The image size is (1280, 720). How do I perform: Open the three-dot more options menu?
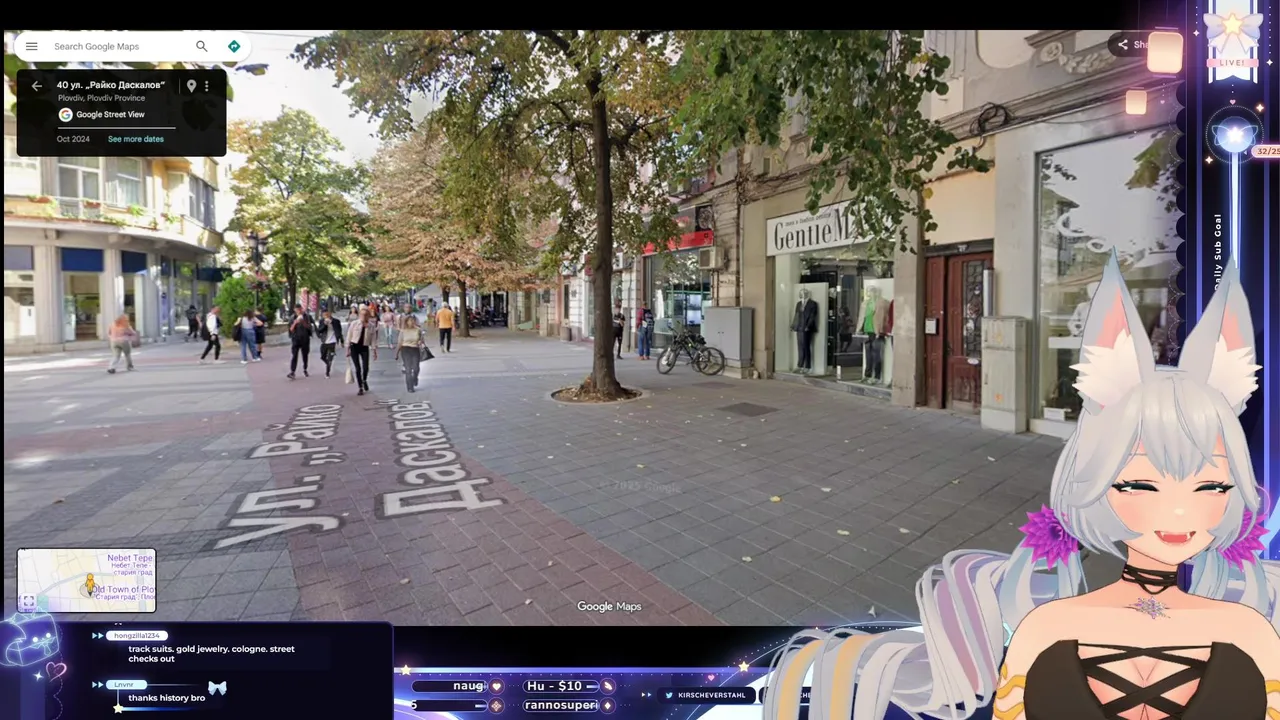click(x=207, y=86)
